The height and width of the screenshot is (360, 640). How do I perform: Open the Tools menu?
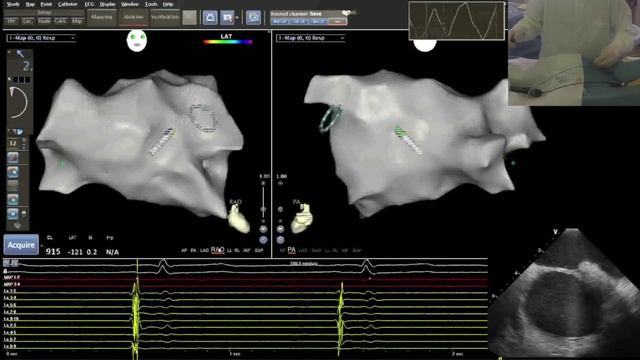pyautogui.click(x=151, y=4)
